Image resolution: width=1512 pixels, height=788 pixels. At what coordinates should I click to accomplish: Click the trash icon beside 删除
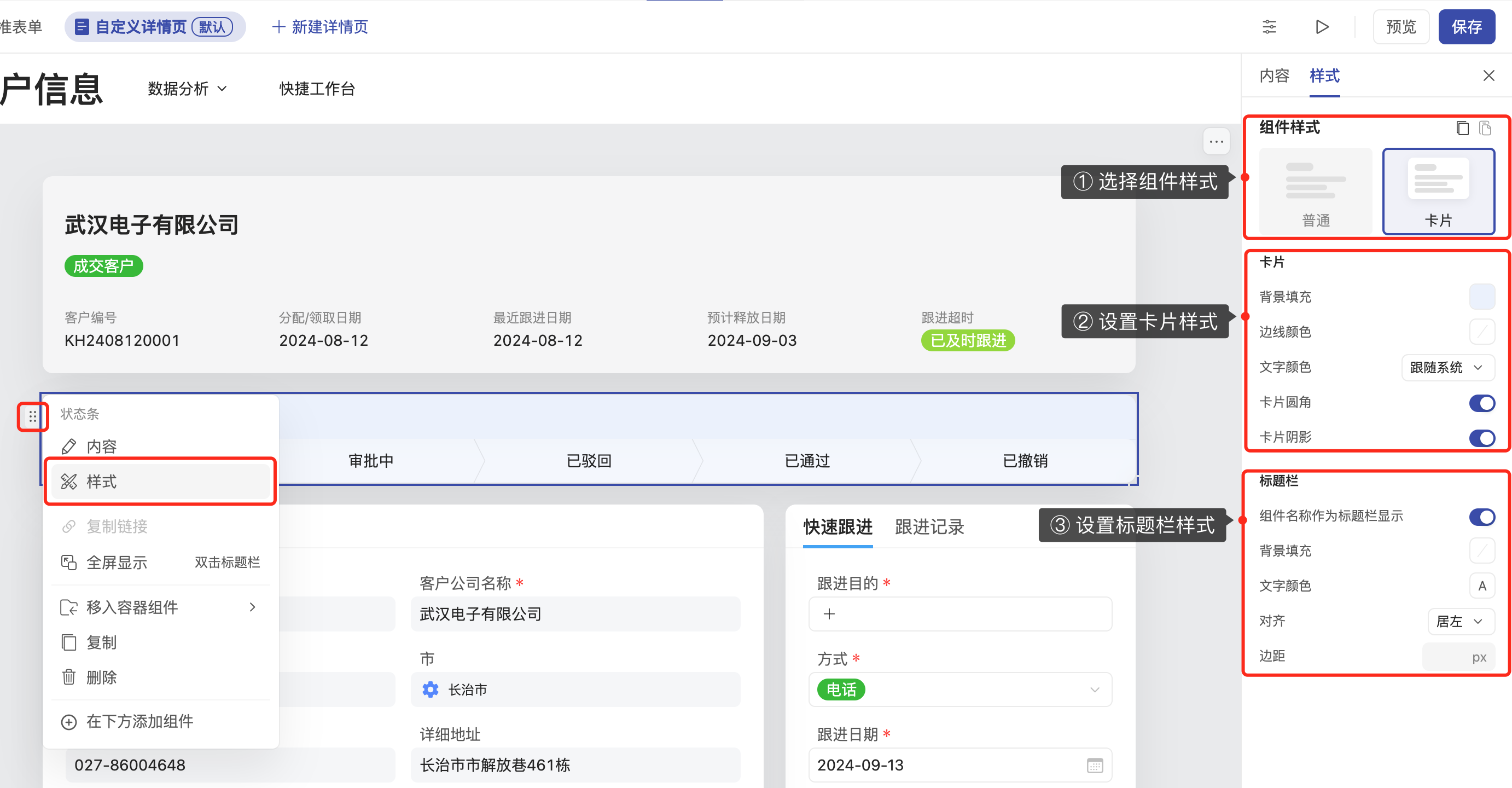coord(69,677)
